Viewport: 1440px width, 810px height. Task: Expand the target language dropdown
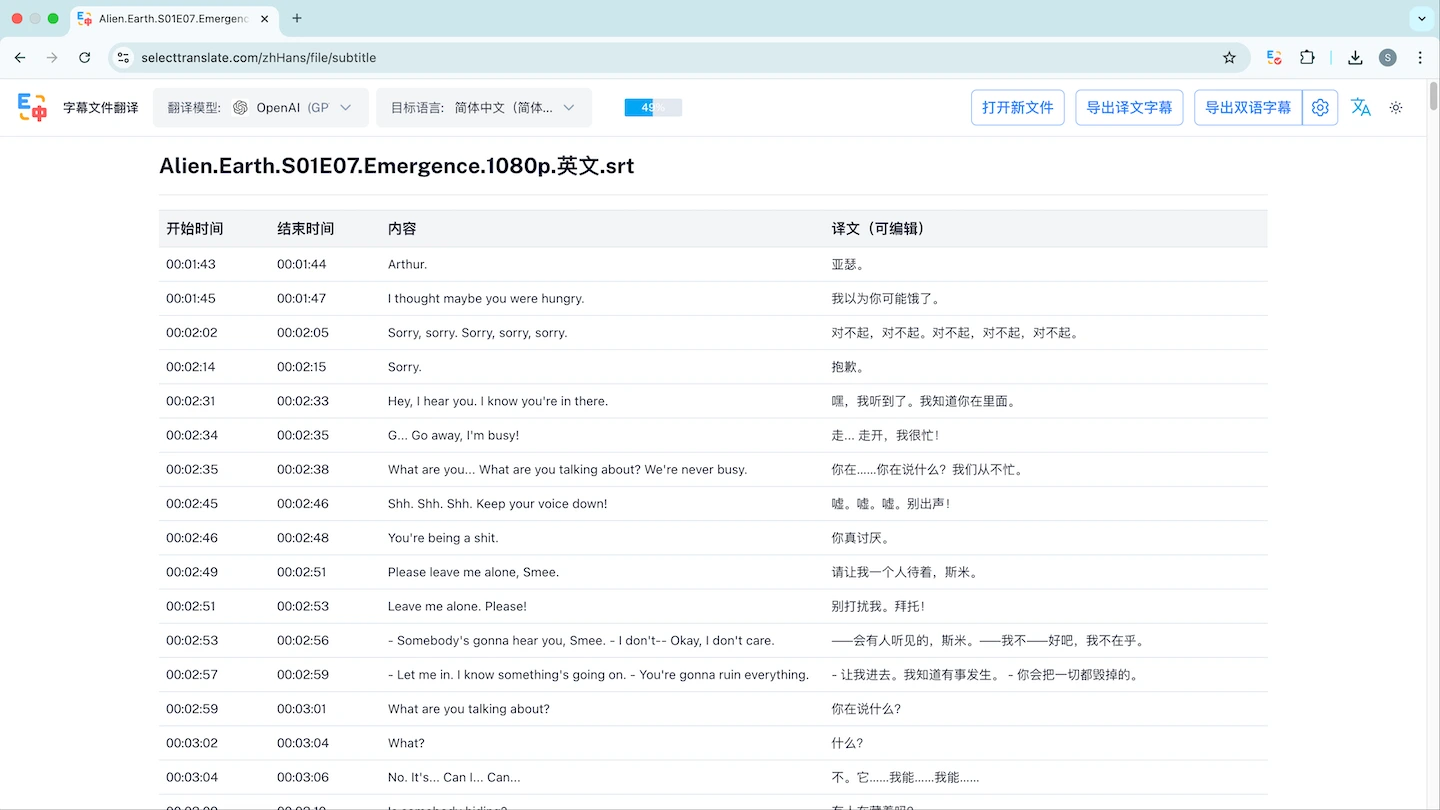[x=484, y=107]
